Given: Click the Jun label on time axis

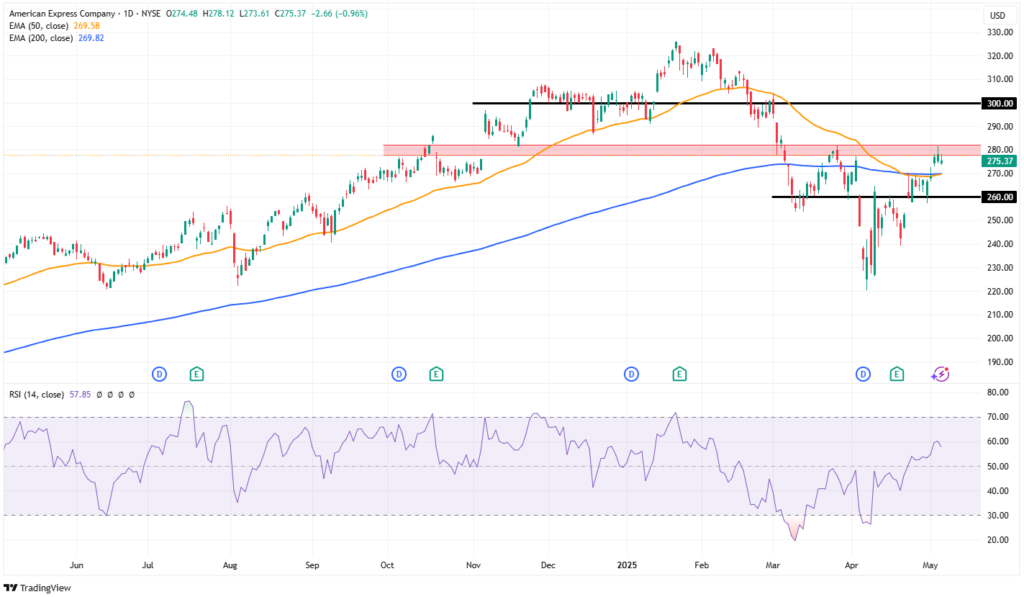Looking at the screenshot, I should pyautogui.click(x=76, y=565).
